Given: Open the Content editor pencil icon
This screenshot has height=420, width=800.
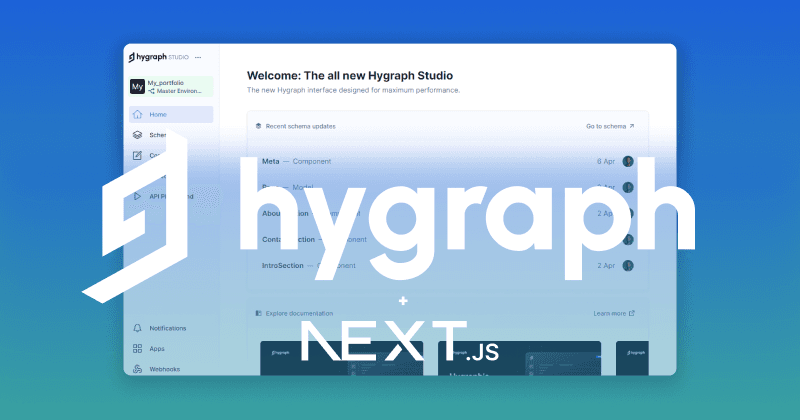Looking at the screenshot, I should pos(137,155).
